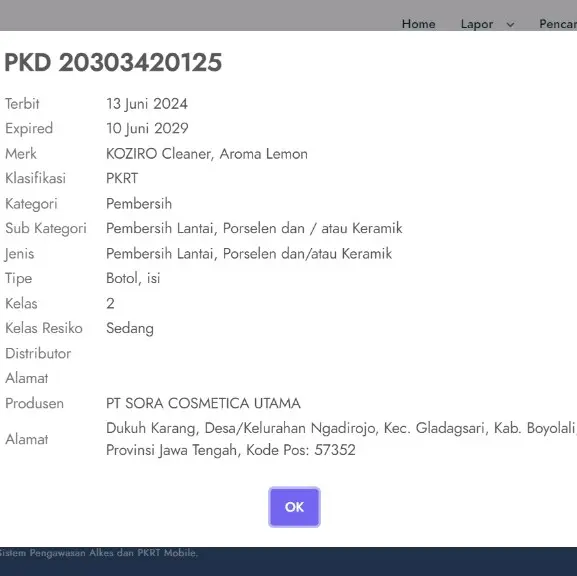577x576 pixels.
Task: Click the OK button
Action: [294, 507]
